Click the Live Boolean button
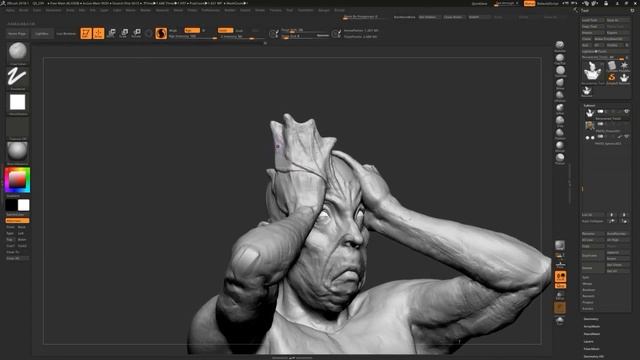The height and width of the screenshot is (360, 640). [x=66, y=33]
